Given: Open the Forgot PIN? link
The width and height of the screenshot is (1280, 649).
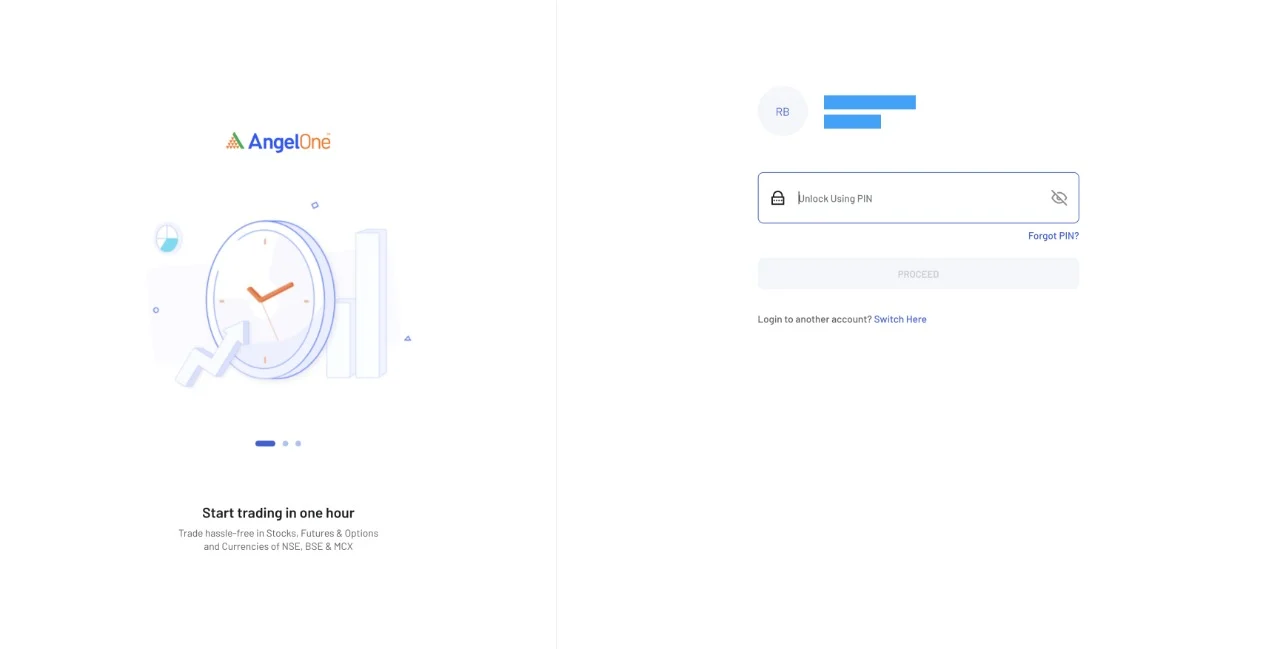Looking at the screenshot, I should 1053,236.
